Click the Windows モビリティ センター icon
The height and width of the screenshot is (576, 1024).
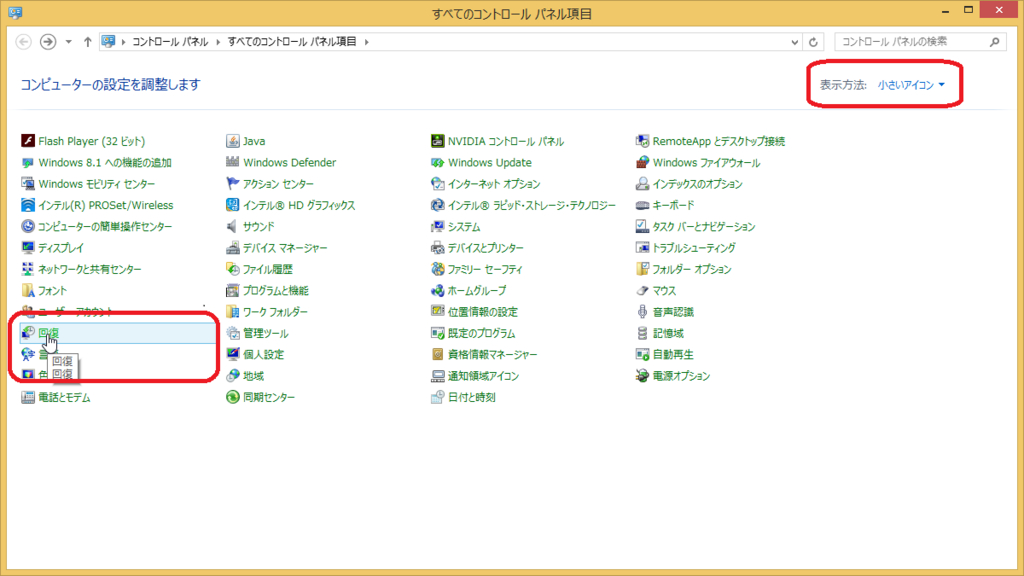(27, 184)
